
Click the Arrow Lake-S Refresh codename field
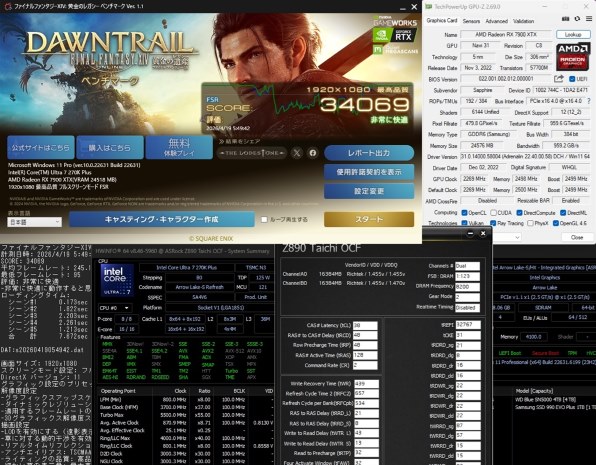click(x=199, y=287)
